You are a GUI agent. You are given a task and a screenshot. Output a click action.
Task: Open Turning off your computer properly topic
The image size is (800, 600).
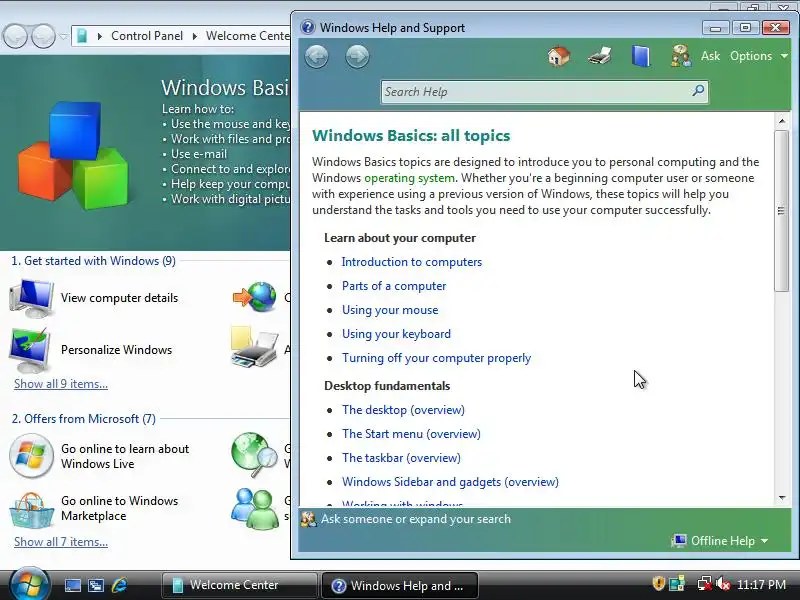436,358
